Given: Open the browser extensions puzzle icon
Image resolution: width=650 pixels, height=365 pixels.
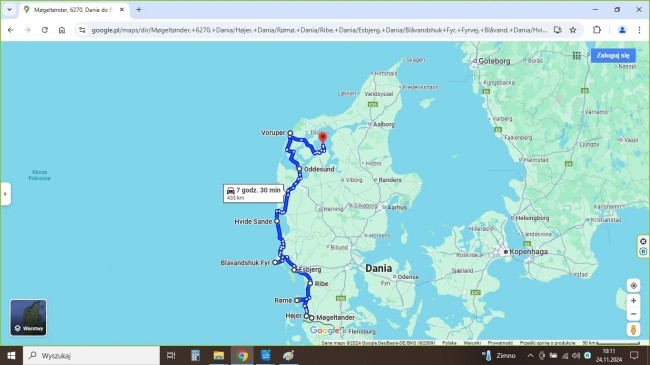Looking at the screenshot, I should coord(597,30).
